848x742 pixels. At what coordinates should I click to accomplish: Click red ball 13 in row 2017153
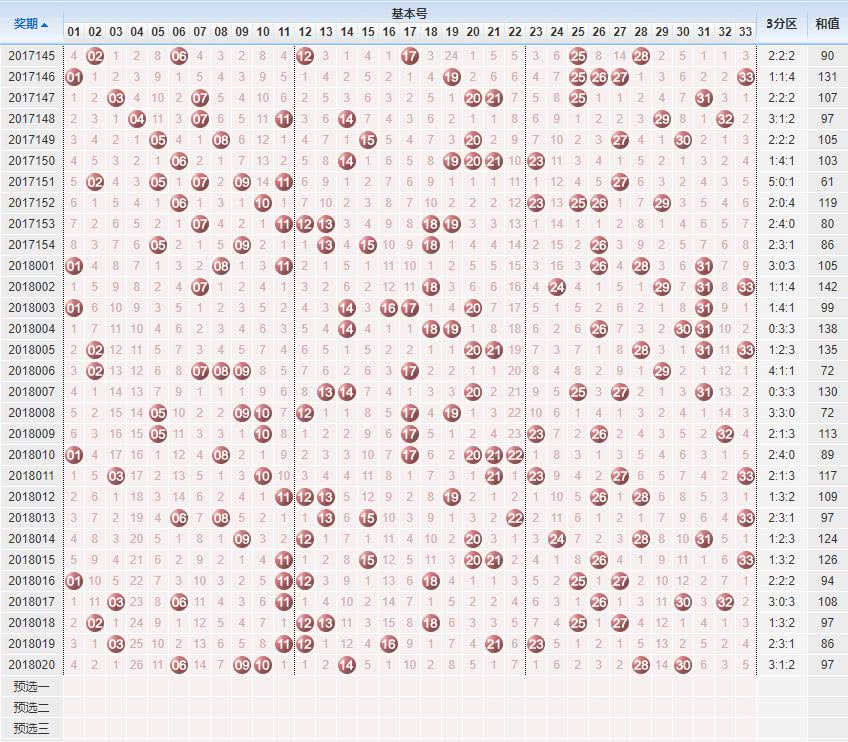coord(326,224)
